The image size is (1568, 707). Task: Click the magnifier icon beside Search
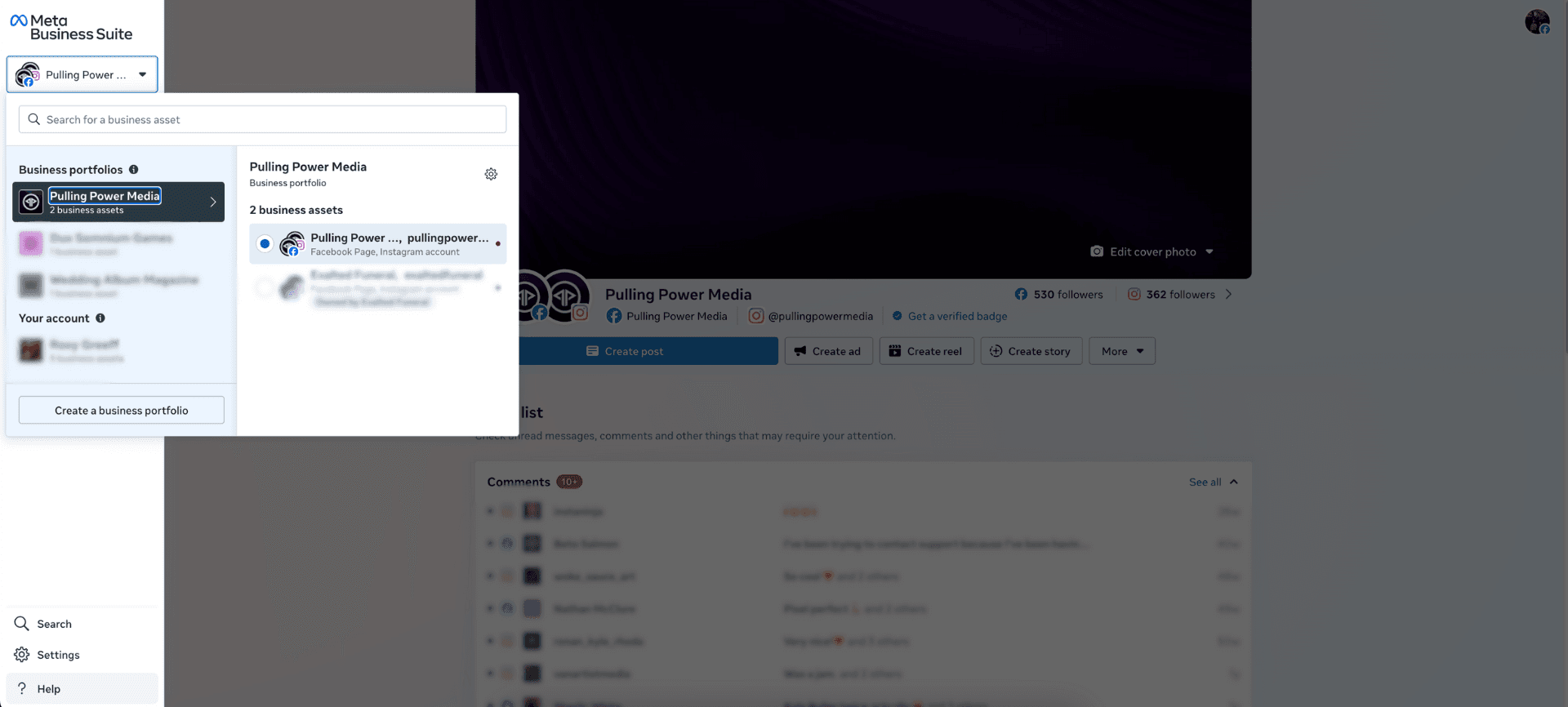pos(21,624)
